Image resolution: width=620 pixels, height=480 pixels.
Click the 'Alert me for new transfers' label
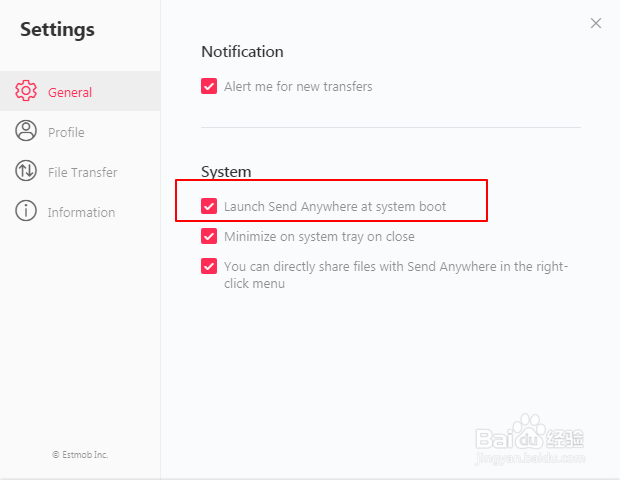pyautogui.click(x=298, y=86)
